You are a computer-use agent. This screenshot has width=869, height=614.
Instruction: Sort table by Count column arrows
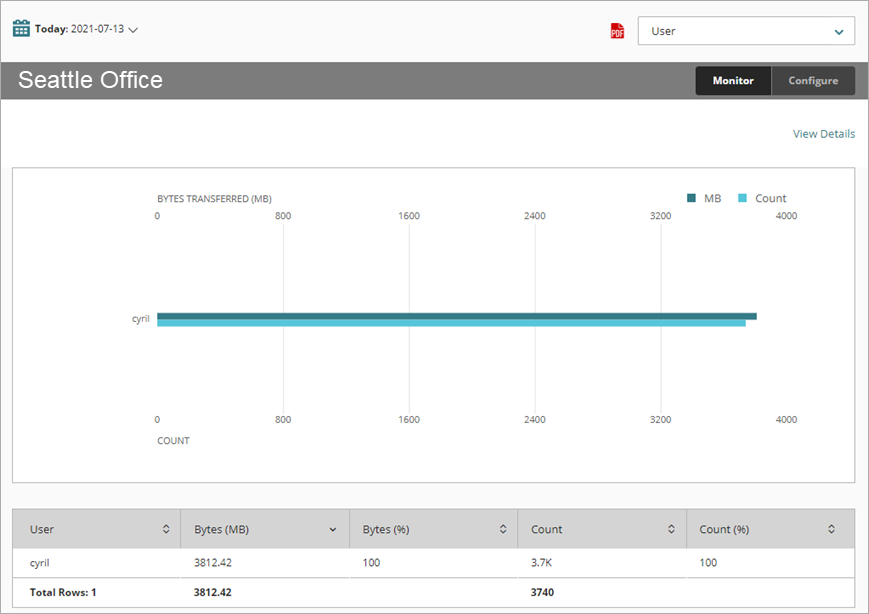pyautogui.click(x=671, y=529)
